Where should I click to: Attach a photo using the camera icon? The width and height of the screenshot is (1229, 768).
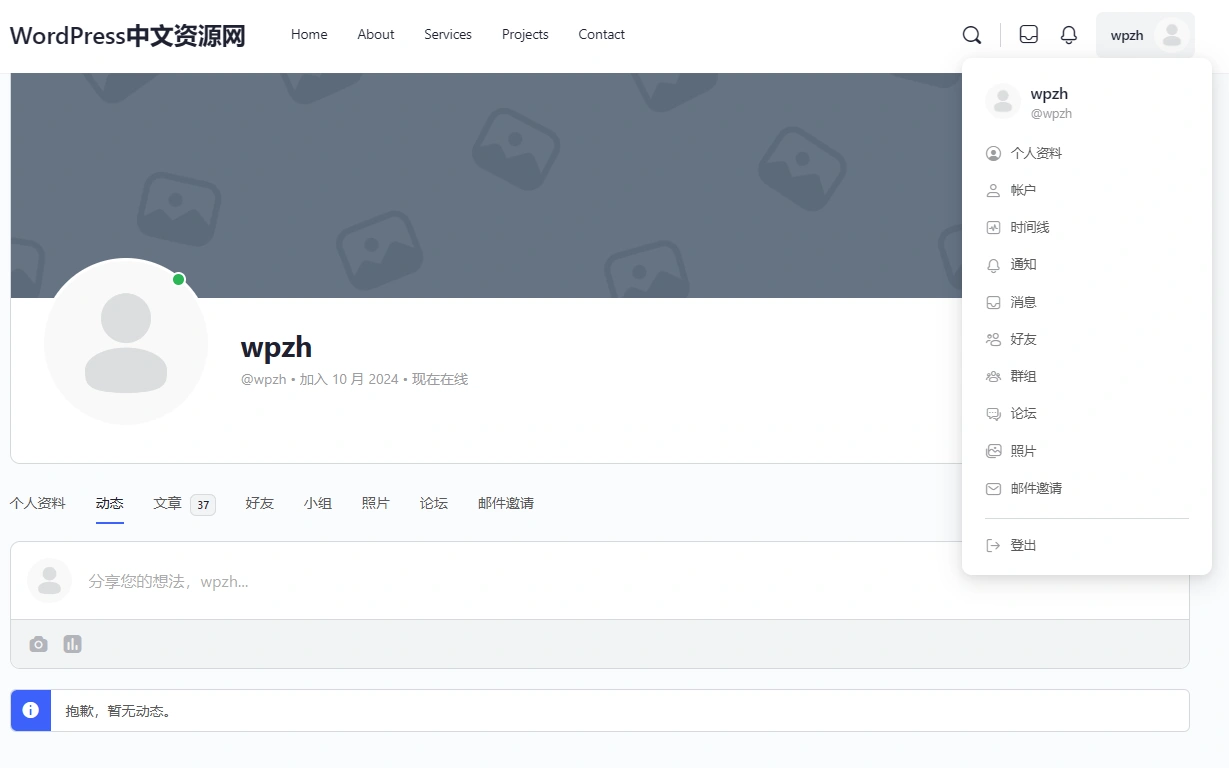[38, 643]
